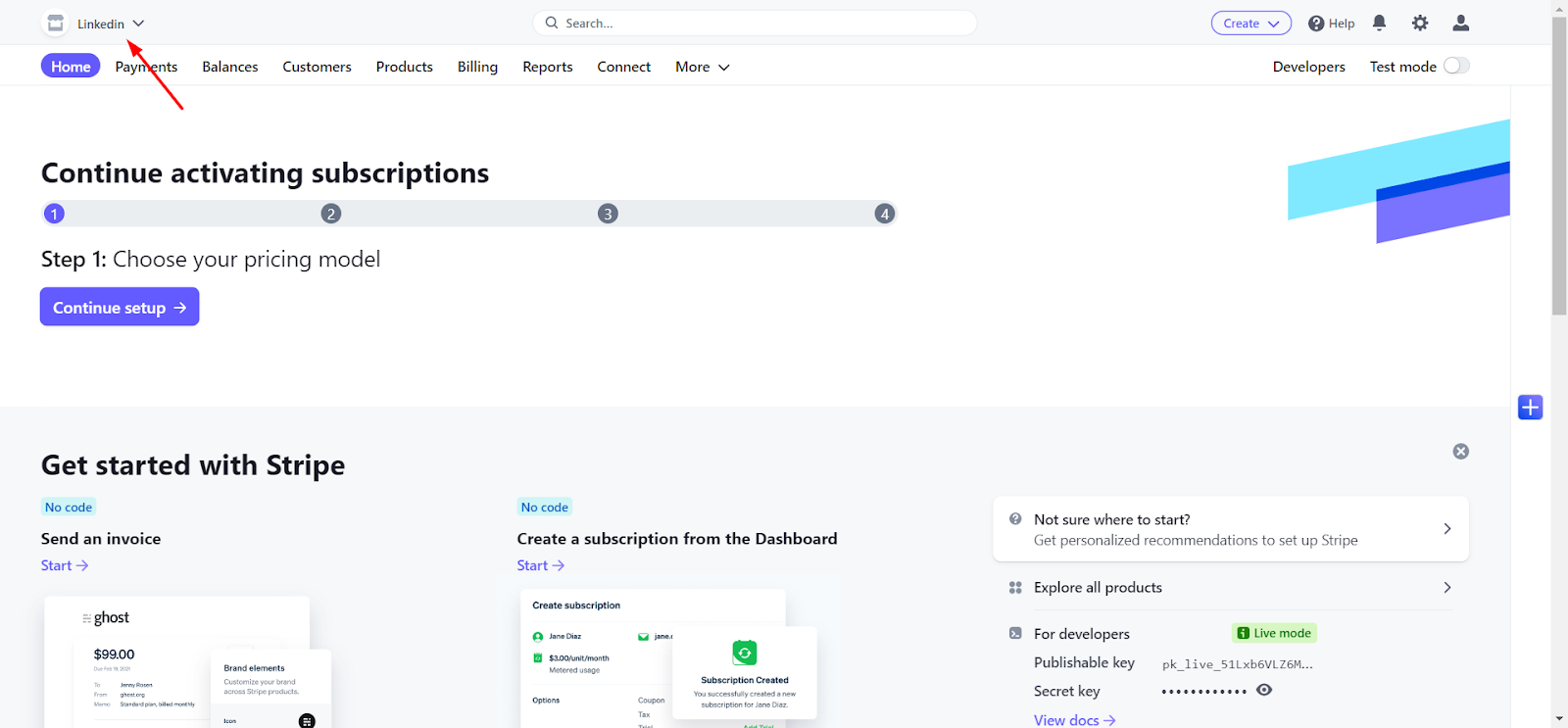Open the Create dropdown button
Viewport: 1568px width, 728px height.
(1250, 24)
